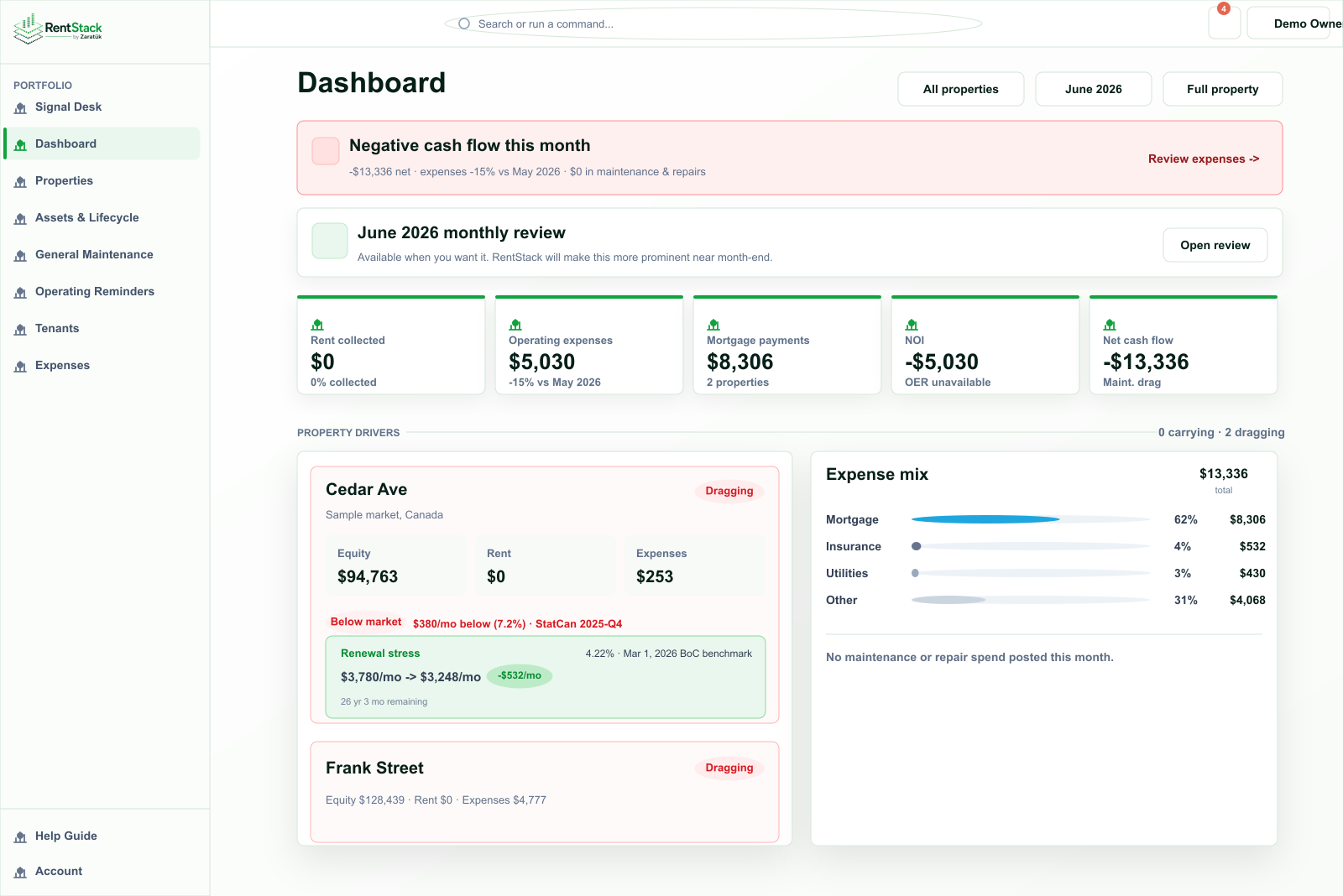The image size is (1343, 896).
Task: Click the green icon beside June 2026 monthly review
Action: pyautogui.click(x=330, y=241)
